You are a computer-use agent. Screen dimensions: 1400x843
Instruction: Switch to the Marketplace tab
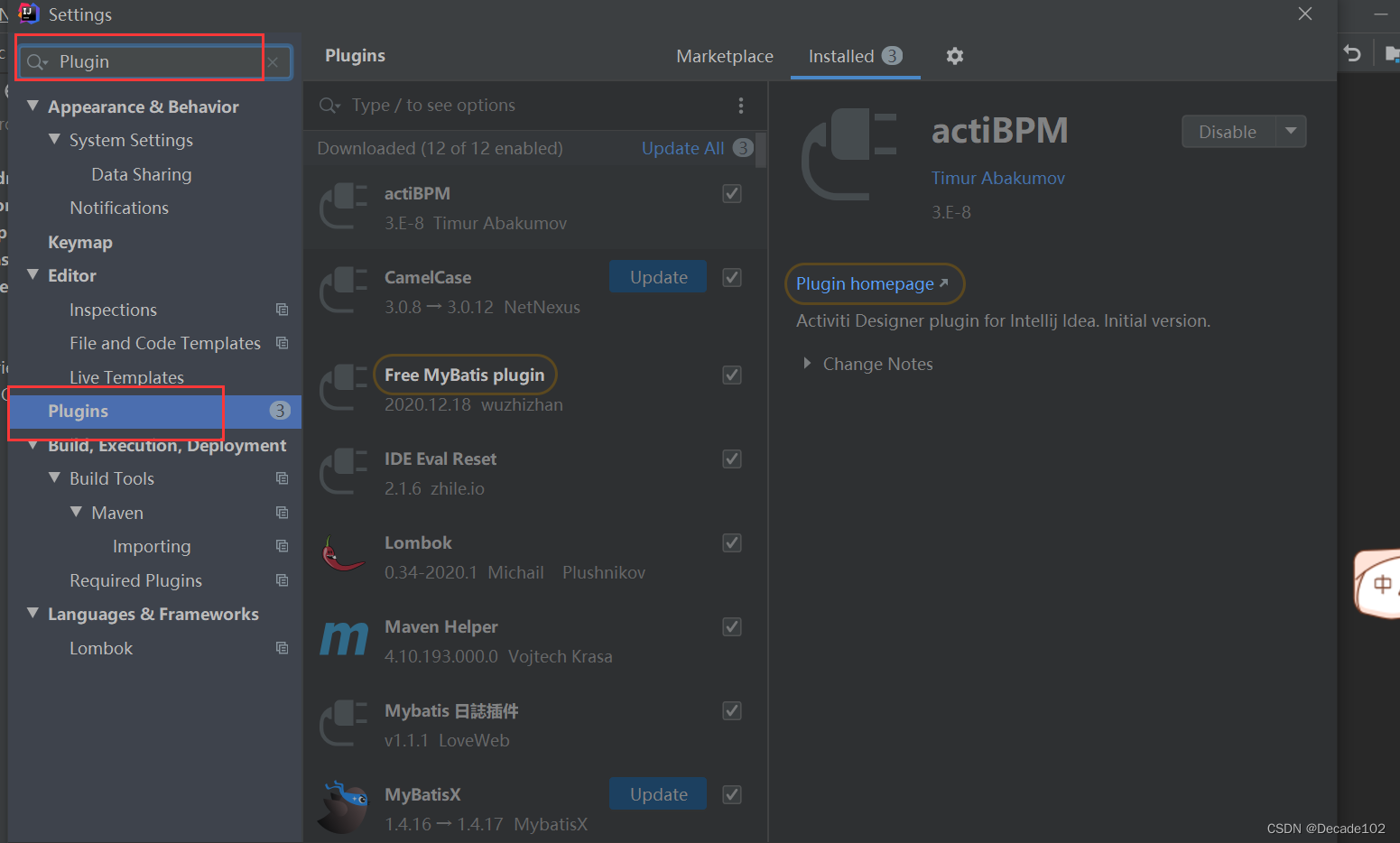coord(725,56)
